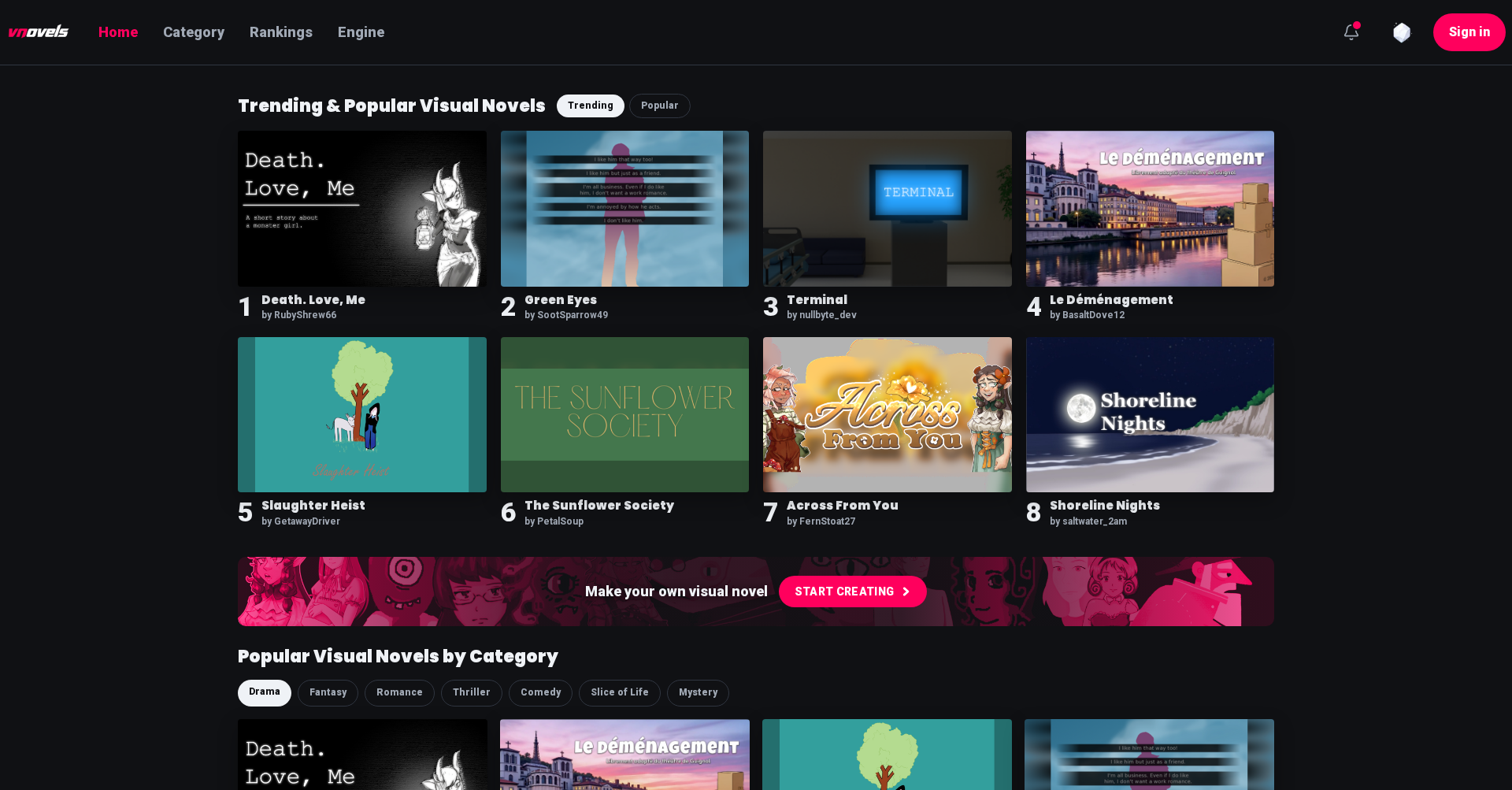Open the tree artwork thumbnail under Drama
This screenshot has height=790, width=1512.
888,755
